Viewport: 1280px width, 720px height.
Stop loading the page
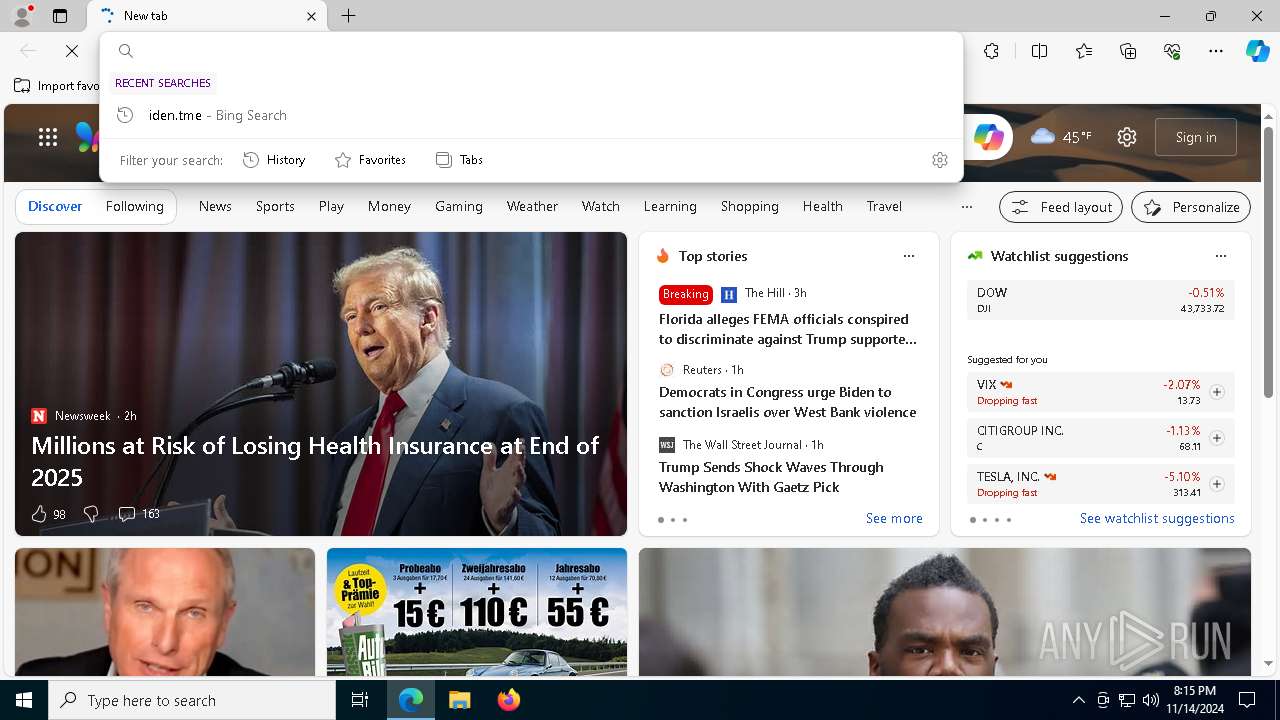point(72,51)
